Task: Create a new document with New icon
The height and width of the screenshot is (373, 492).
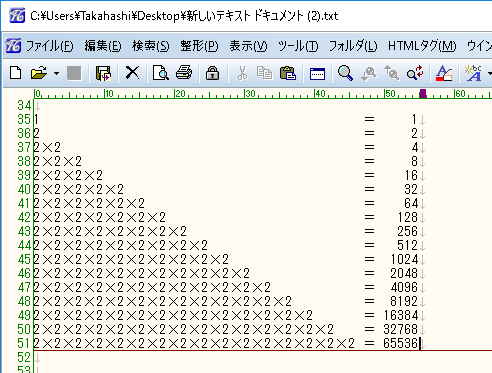Action: (x=16, y=73)
